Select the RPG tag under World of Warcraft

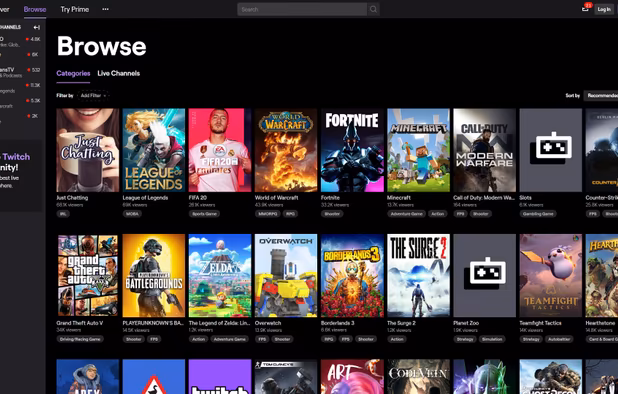[290, 214]
